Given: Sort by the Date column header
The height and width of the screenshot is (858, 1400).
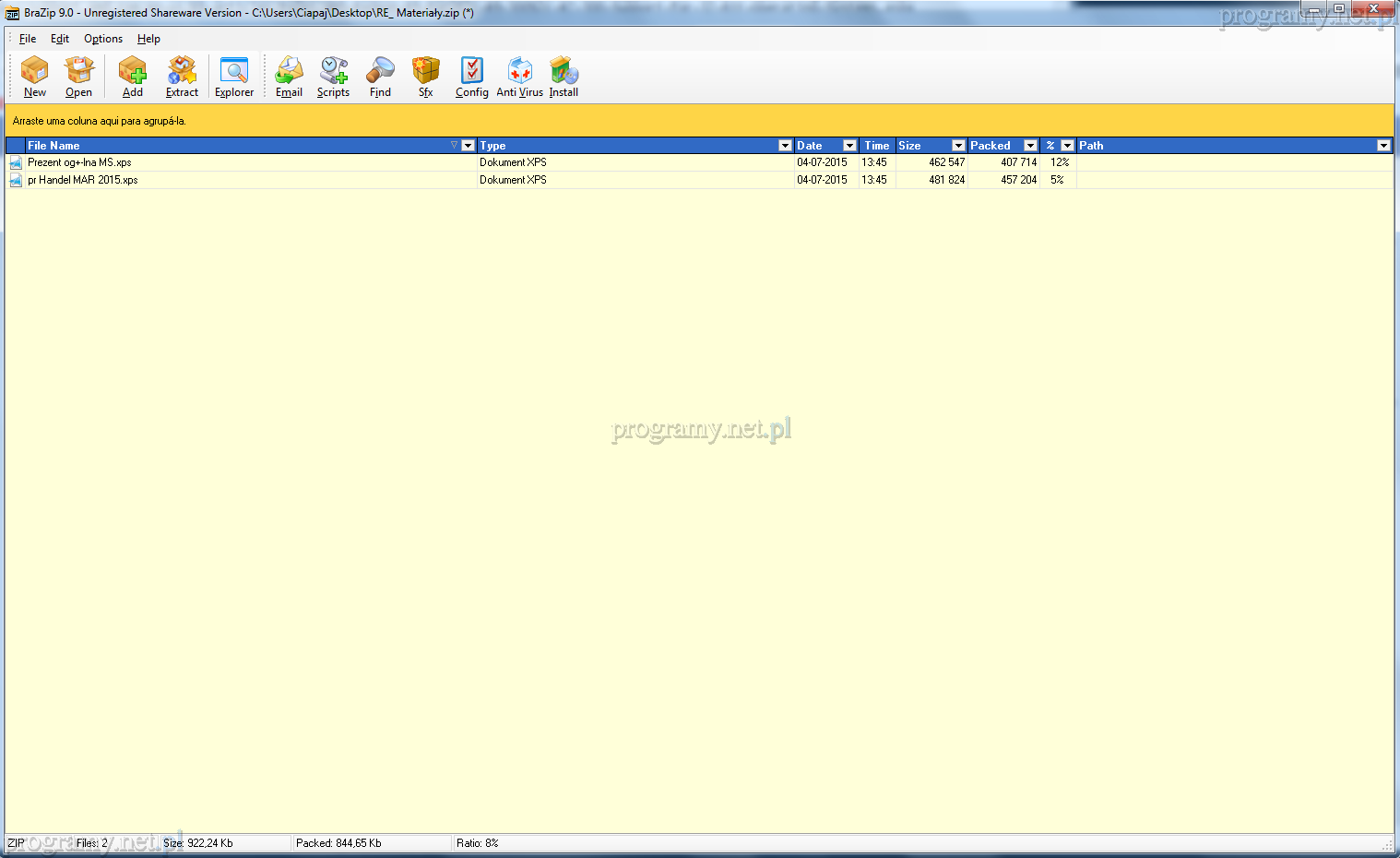Looking at the screenshot, I should [810, 146].
